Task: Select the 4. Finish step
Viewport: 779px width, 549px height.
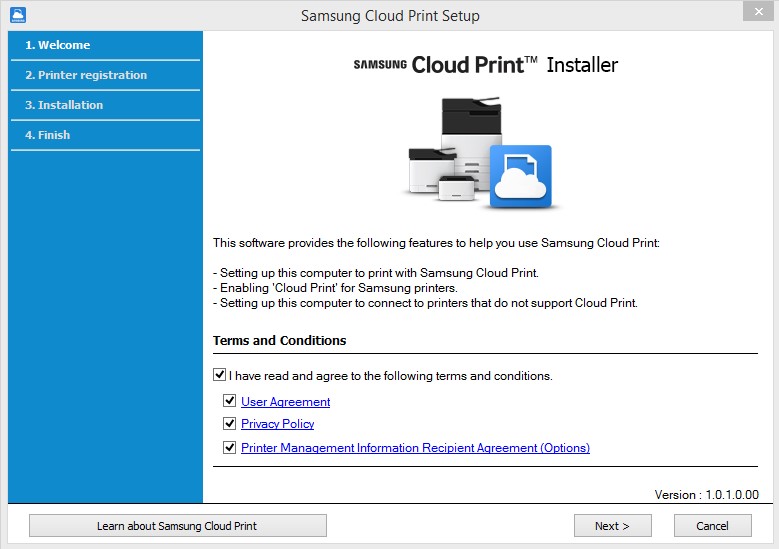Action: (105, 135)
